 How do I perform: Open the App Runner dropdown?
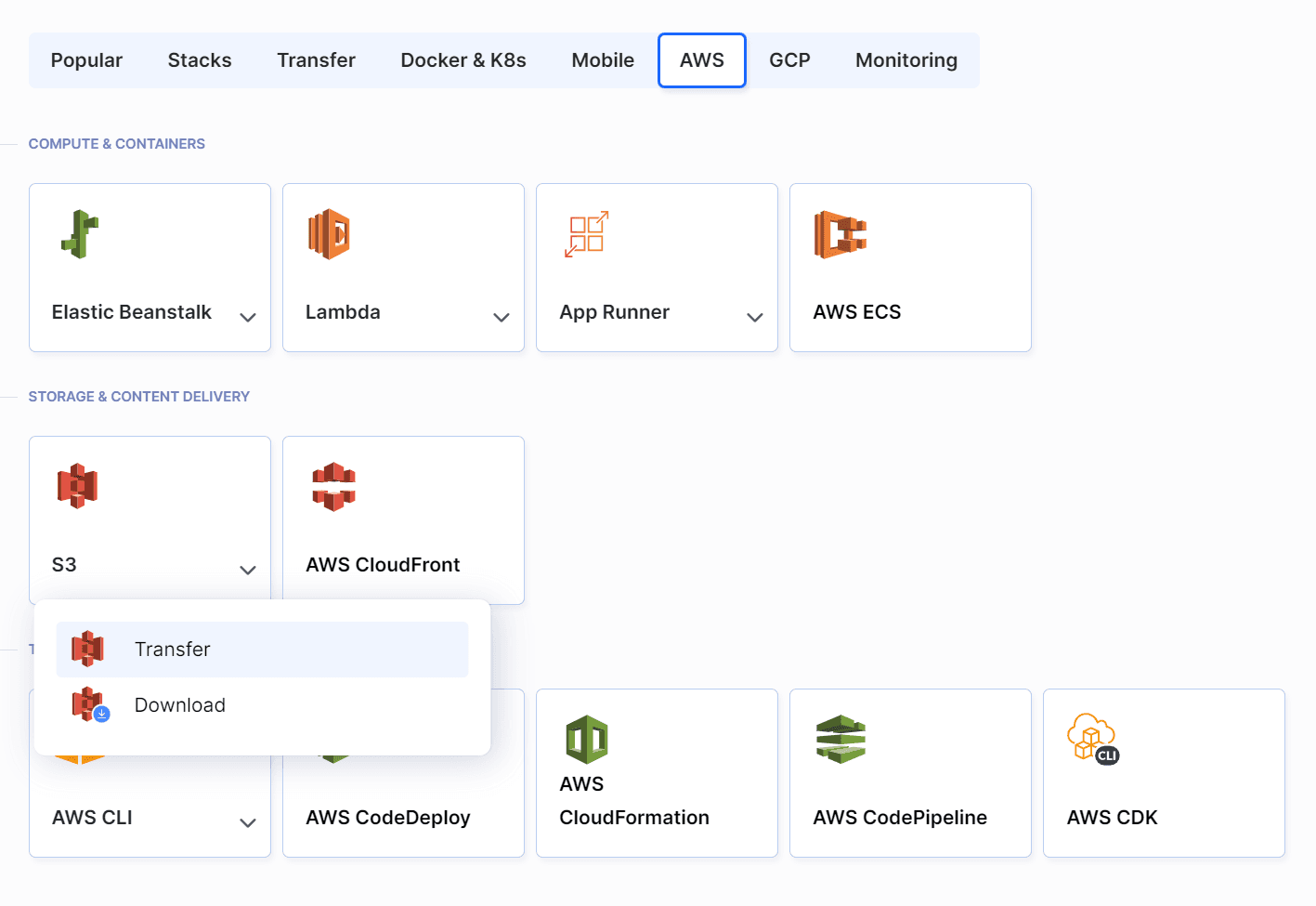(755, 318)
